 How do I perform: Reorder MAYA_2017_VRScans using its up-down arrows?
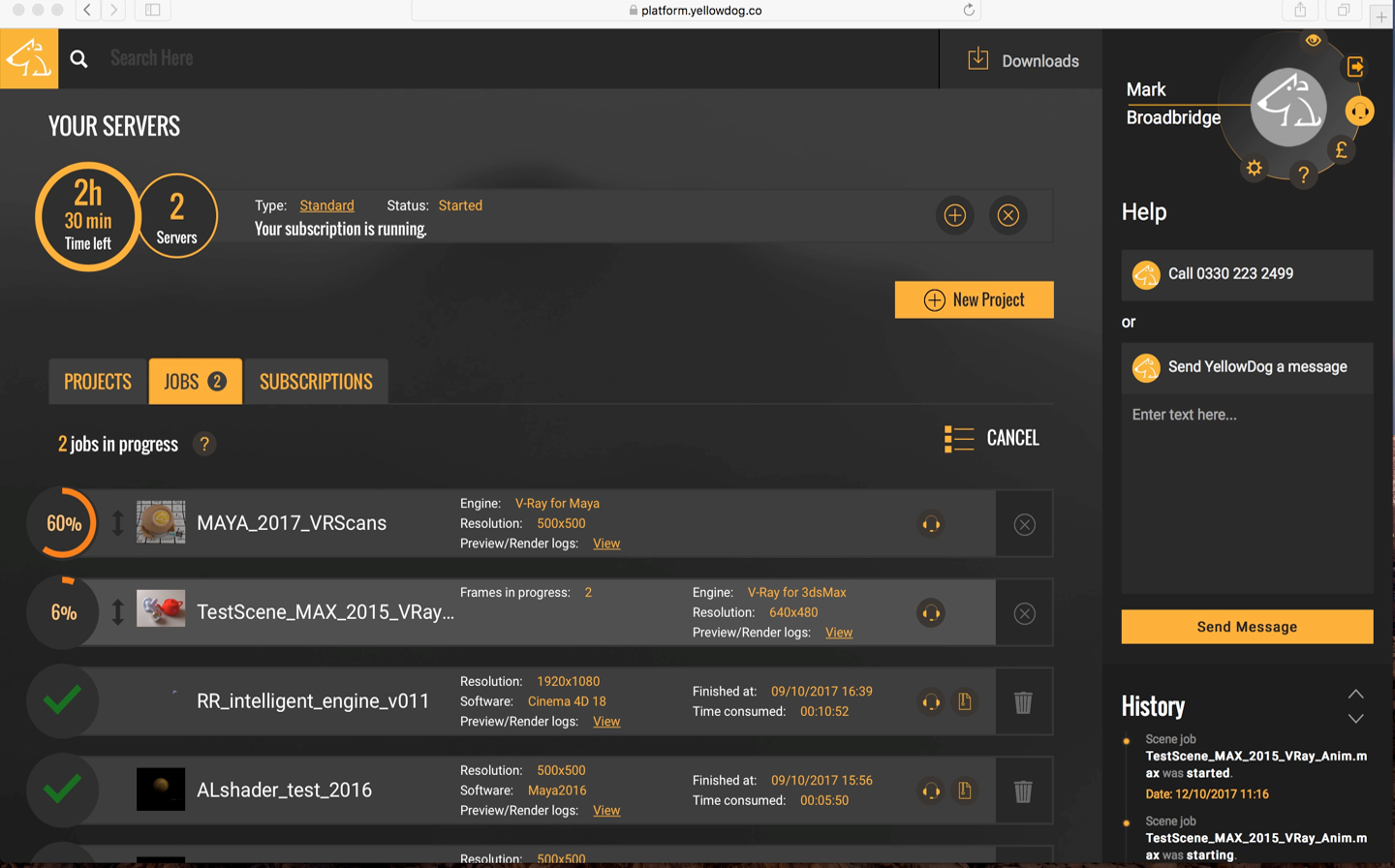pos(117,523)
